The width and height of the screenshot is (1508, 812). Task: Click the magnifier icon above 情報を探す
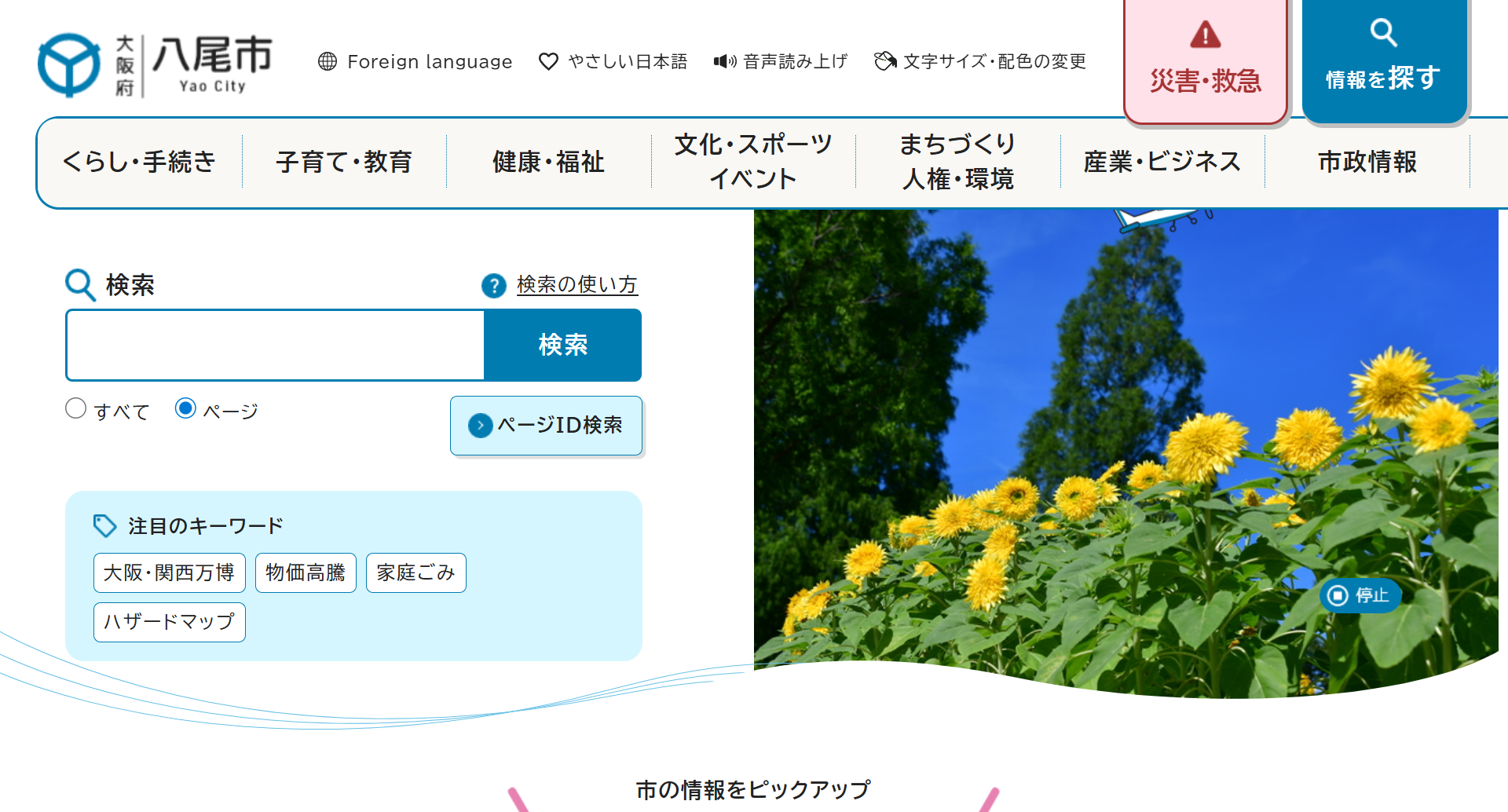1383,33
